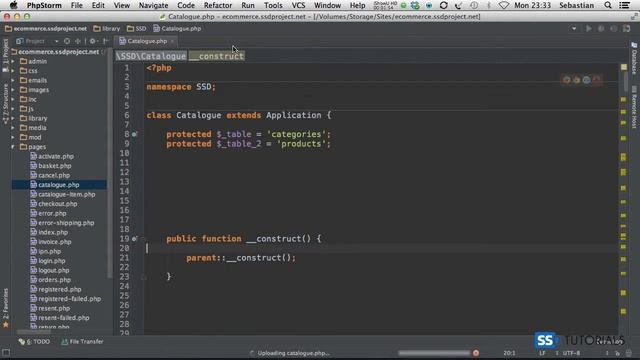Image resolution: width=640 pixels, height=360 pixels.
Task: Click the upload progress bar in status bar
Action: [434, 353]
